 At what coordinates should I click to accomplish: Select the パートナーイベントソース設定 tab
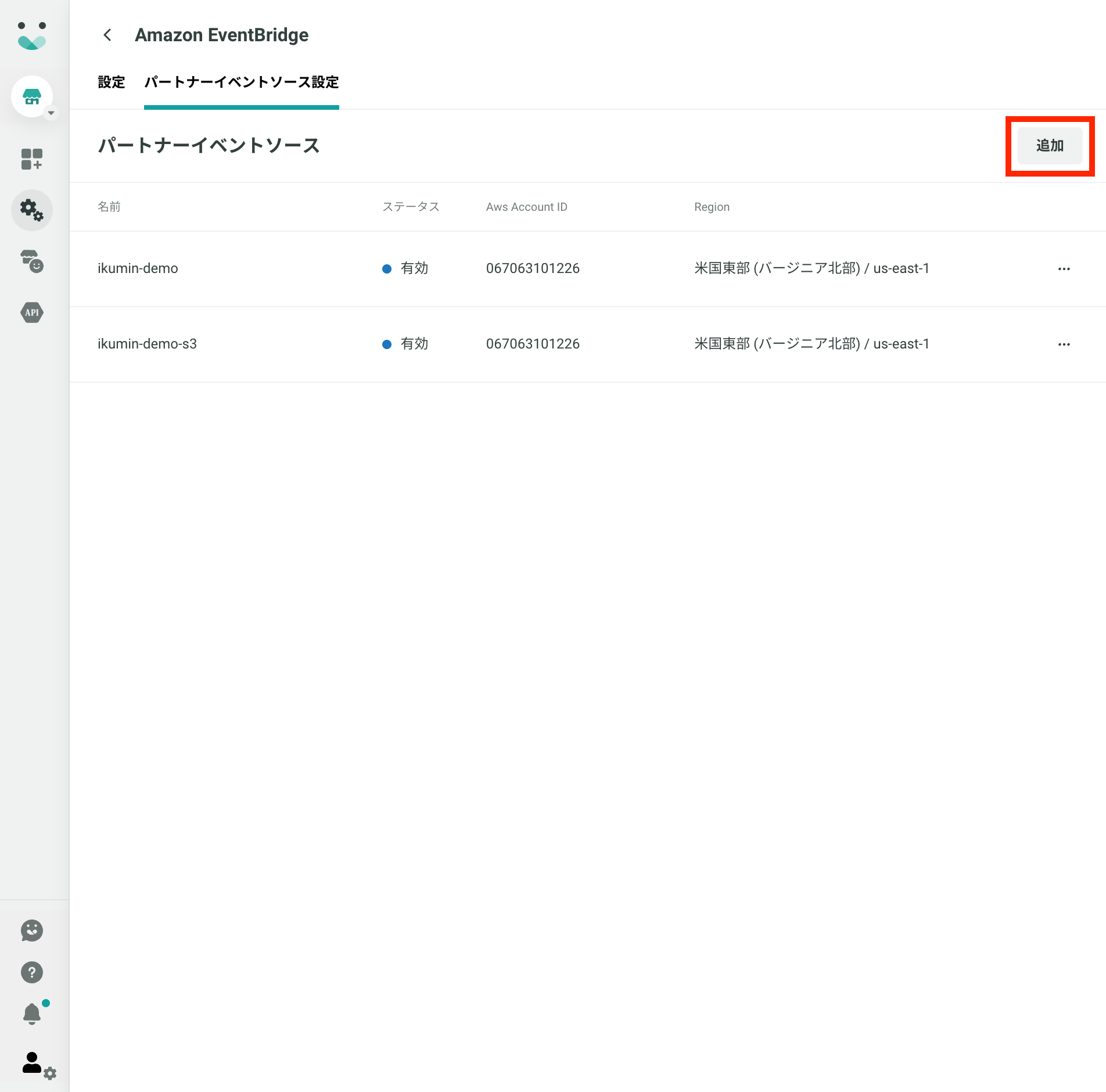242,82
